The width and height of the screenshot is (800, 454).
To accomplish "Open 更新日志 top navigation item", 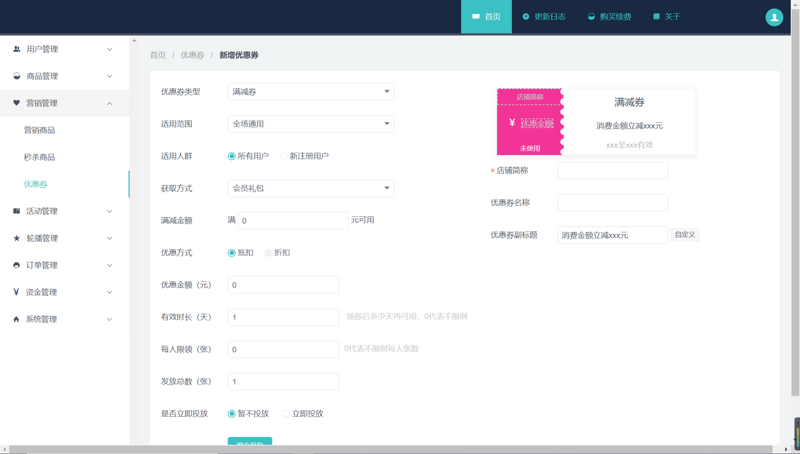I will coord(544,17).
